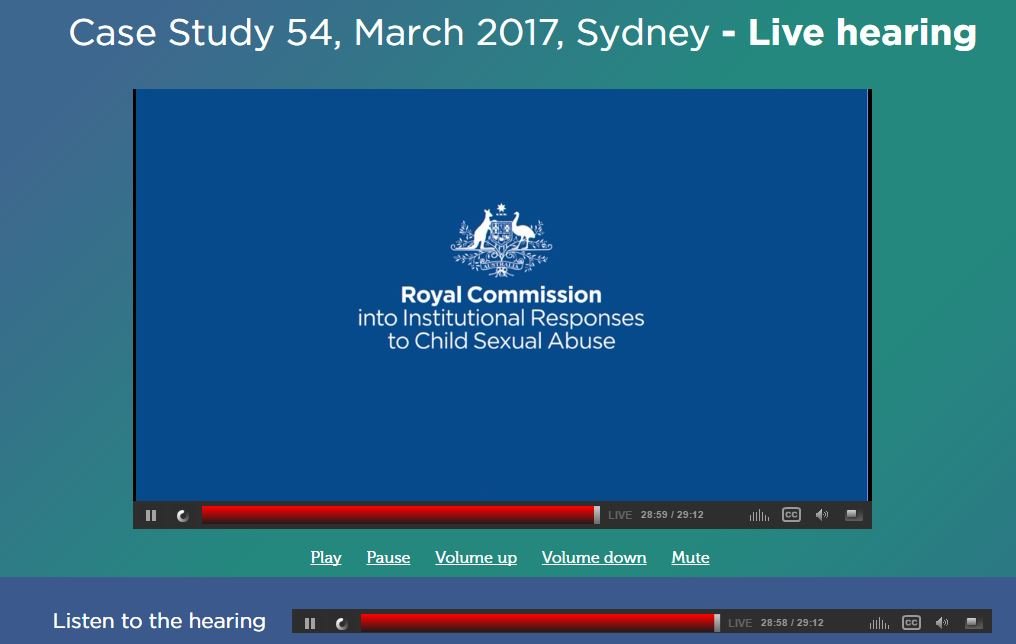The height and width of the screenshot is (644, 1016).
Task: Click the video player seek handle
Action: pyautogui.click(x=597, y=515)
